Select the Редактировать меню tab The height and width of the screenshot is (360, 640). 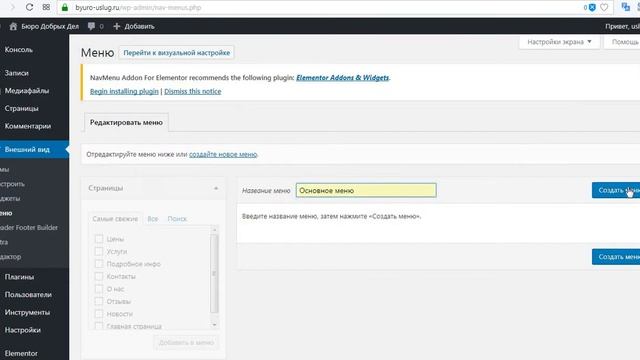(126, 122)
